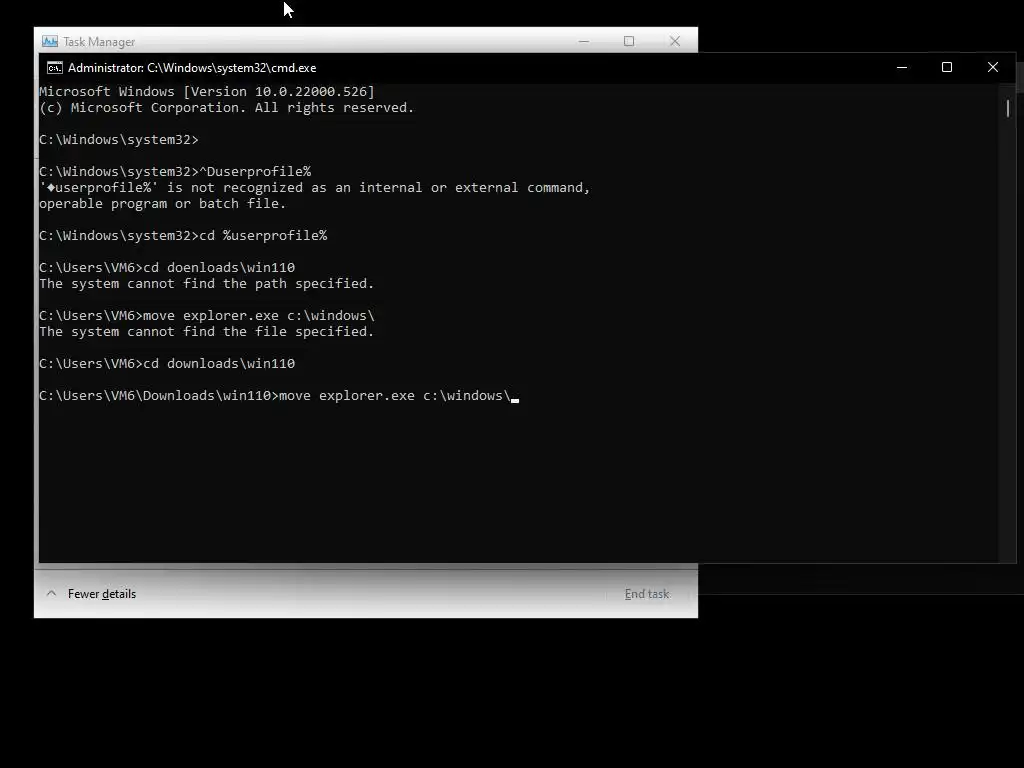The image size is (1024, 768).
Task: Click the first 'move explorer.exe c:\windows\' line under C:\Users\VM6
Action: click(x=207, y=315)
